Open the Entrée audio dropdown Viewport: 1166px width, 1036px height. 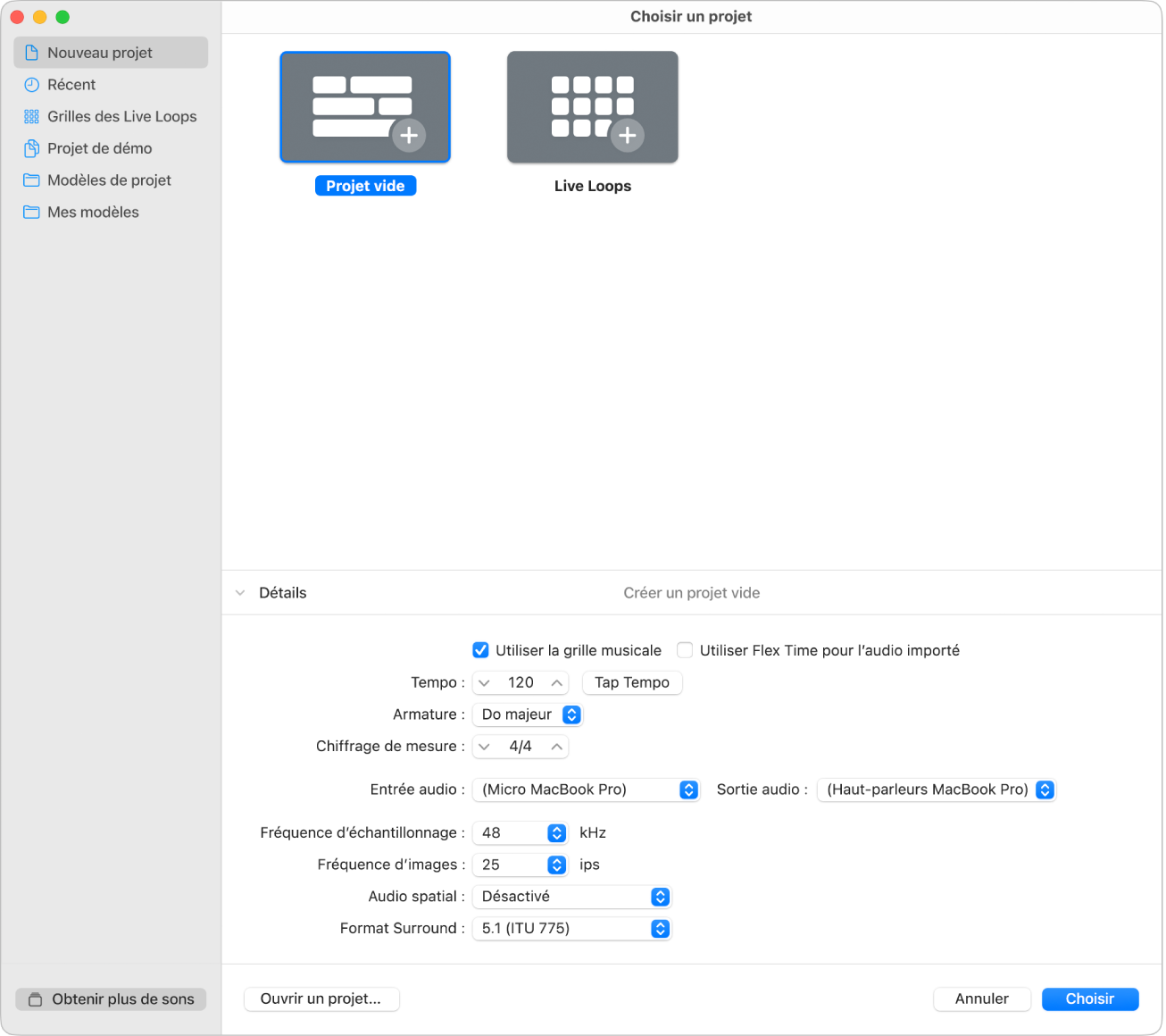click(586, 790)
